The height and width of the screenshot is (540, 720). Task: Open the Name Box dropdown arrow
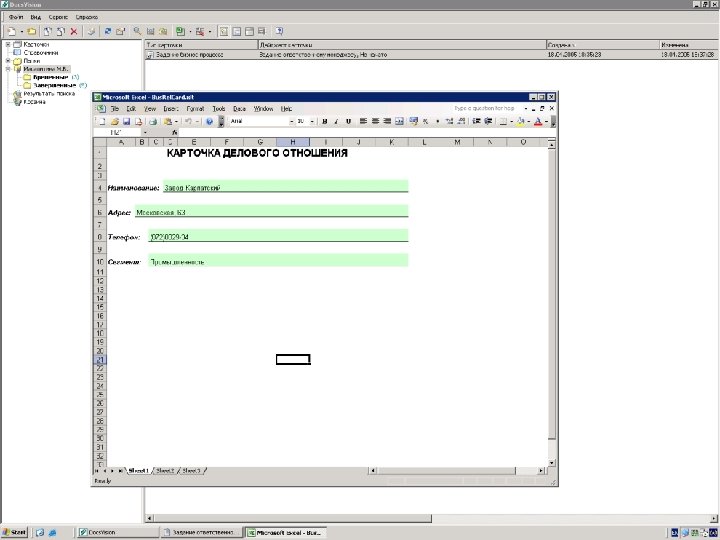(x=145, y=132)
